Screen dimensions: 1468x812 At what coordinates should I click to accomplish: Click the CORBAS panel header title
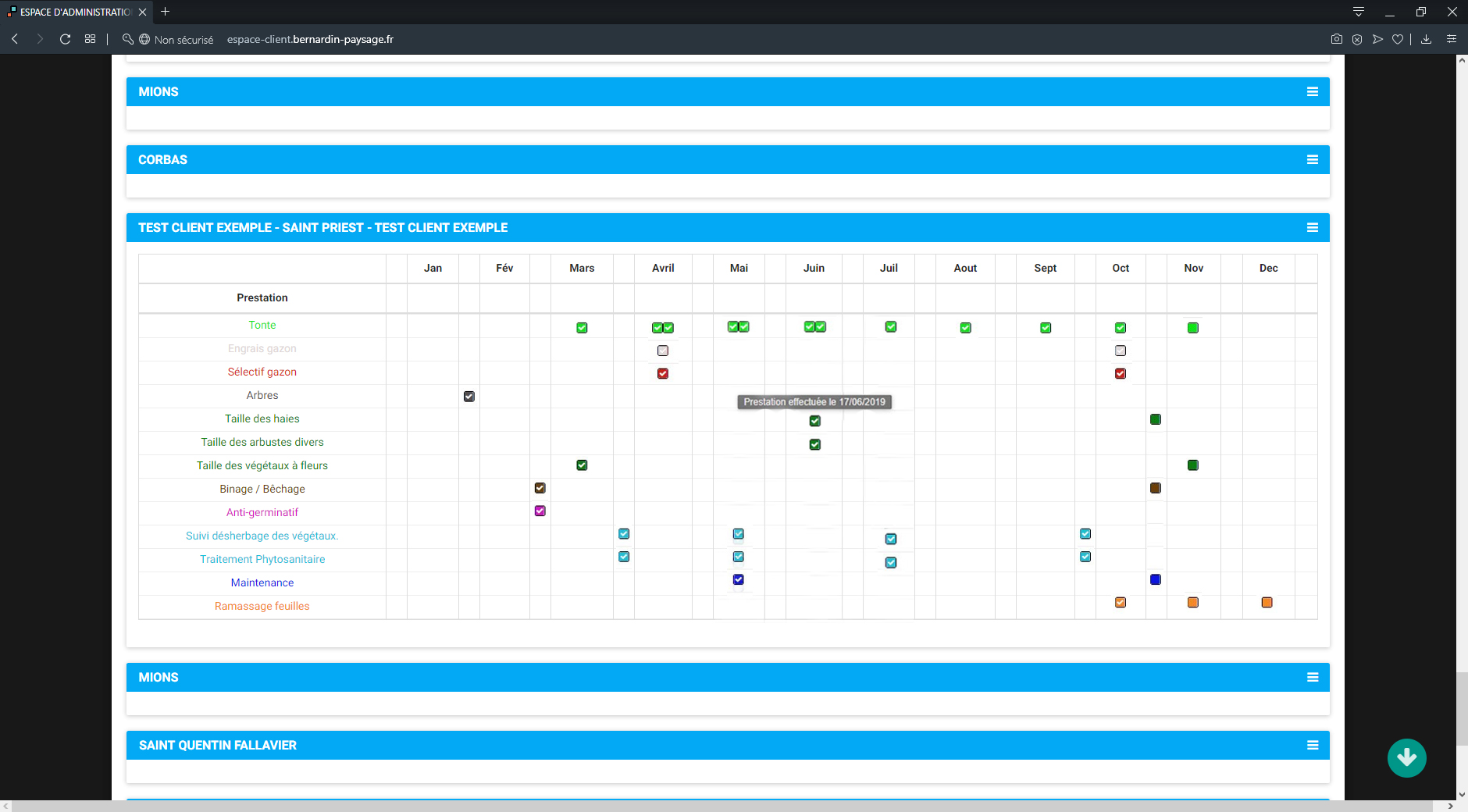[x=162, y=159]
